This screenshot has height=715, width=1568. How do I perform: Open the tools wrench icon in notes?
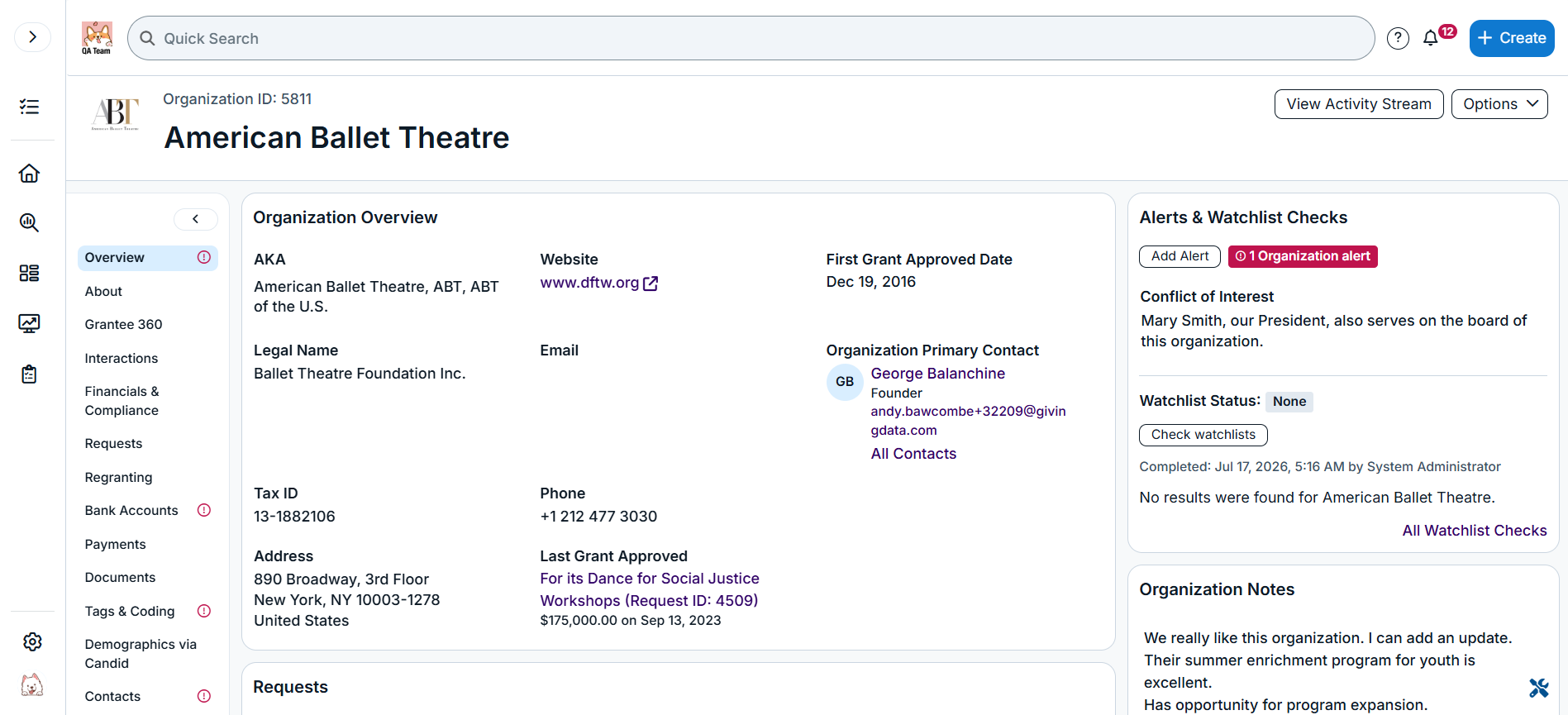tap(1538, 688)
